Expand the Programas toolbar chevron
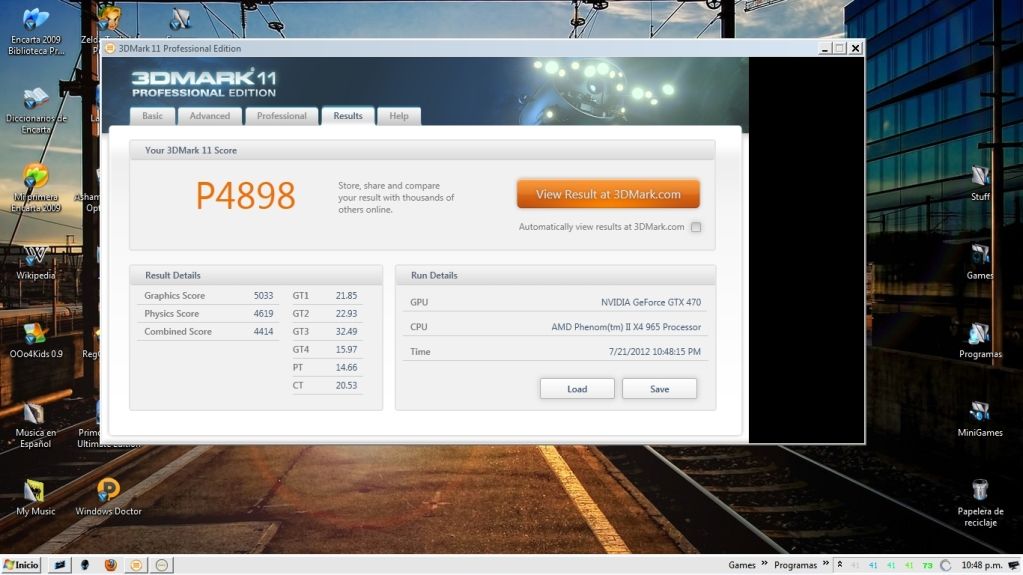 825,563
